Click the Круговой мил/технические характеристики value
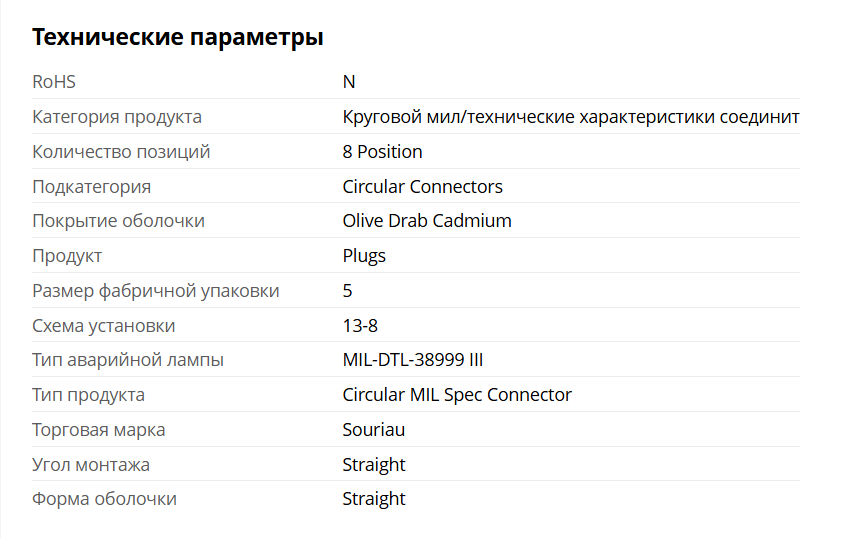Screen dimensions: 850x539 coord(571,117)
